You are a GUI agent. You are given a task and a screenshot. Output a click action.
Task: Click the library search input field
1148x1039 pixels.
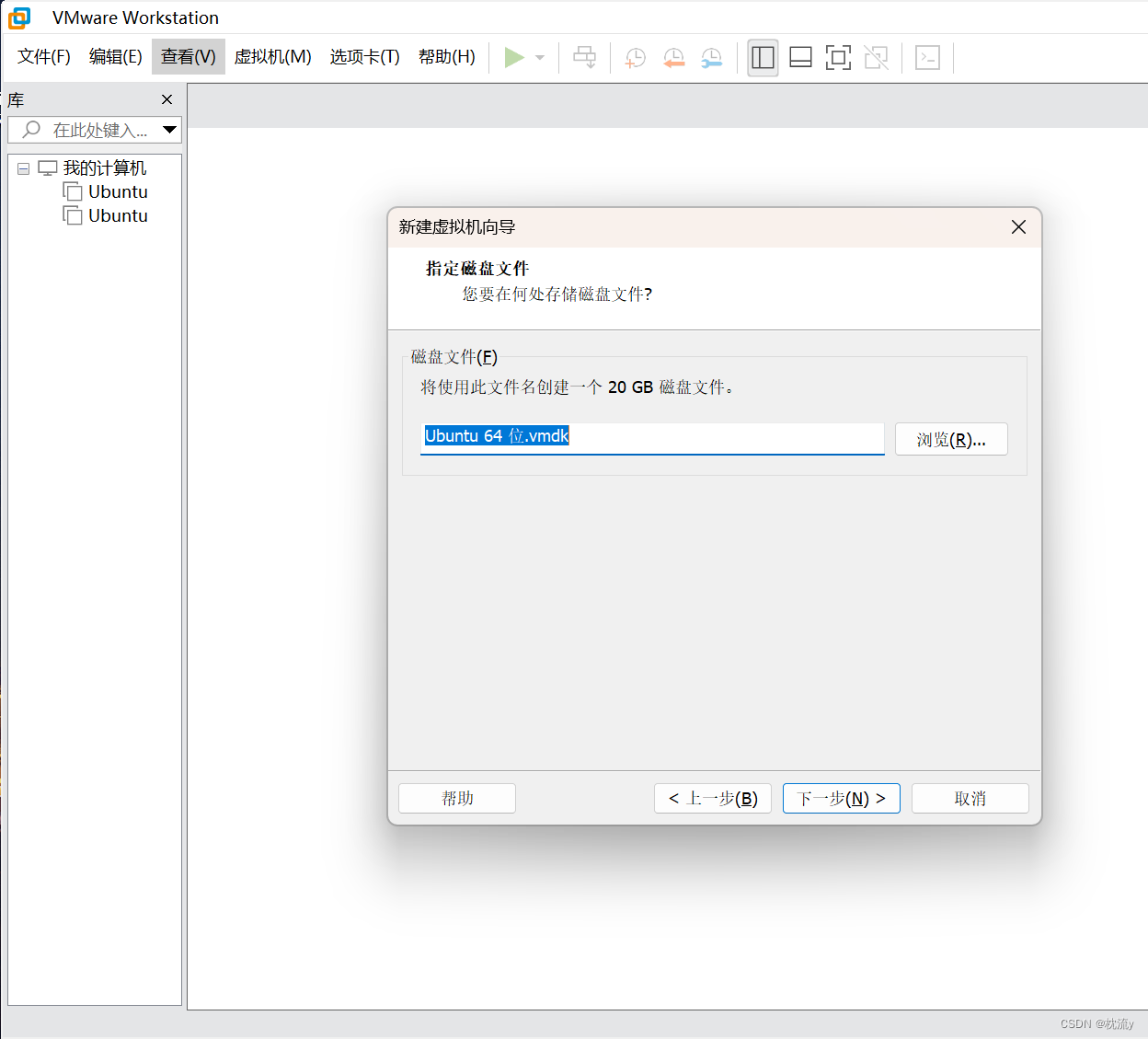click(95, 130)
